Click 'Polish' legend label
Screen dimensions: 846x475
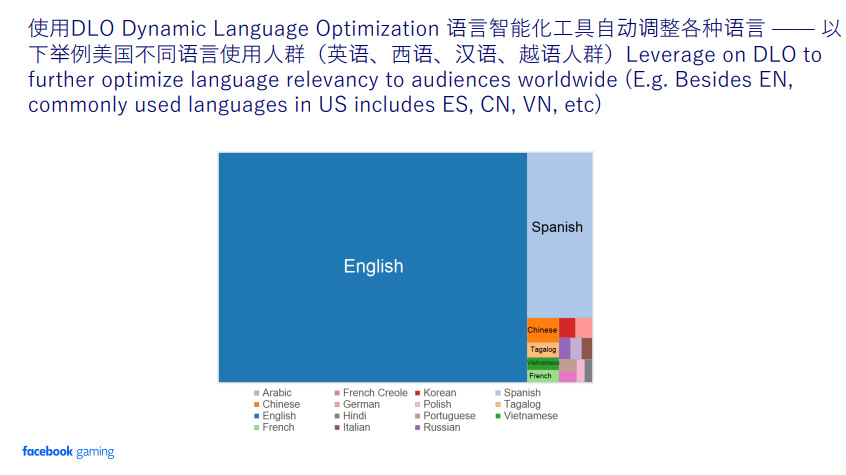click(x=437, y=404)
